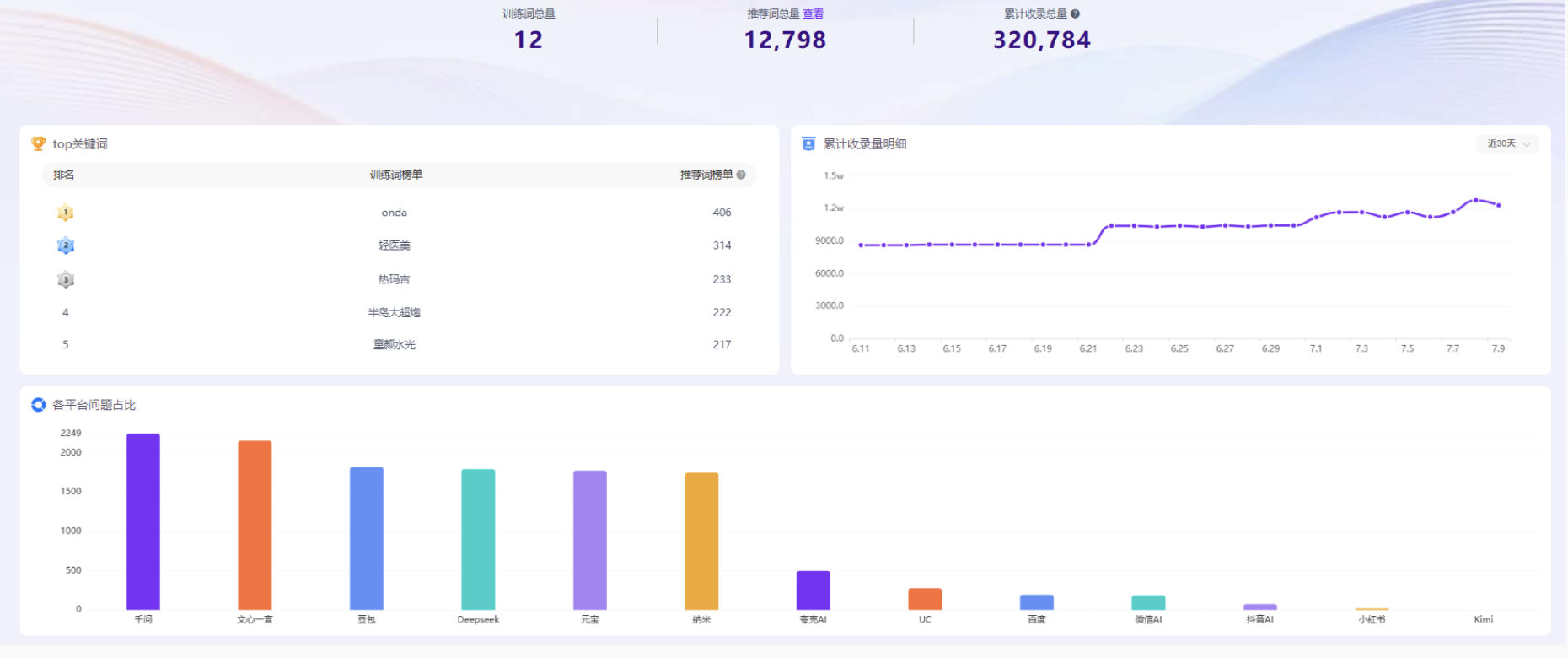Click the 抖音AI bar
Screen dimensions: 1568x658
[1260, 607]
